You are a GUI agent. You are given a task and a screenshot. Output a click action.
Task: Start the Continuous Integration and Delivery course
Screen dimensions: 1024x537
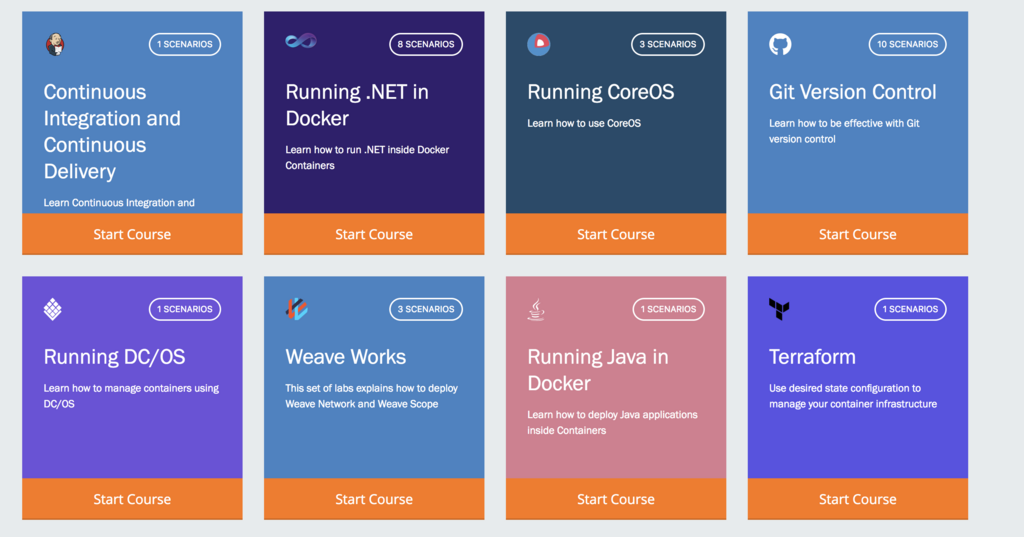[132, 234]
